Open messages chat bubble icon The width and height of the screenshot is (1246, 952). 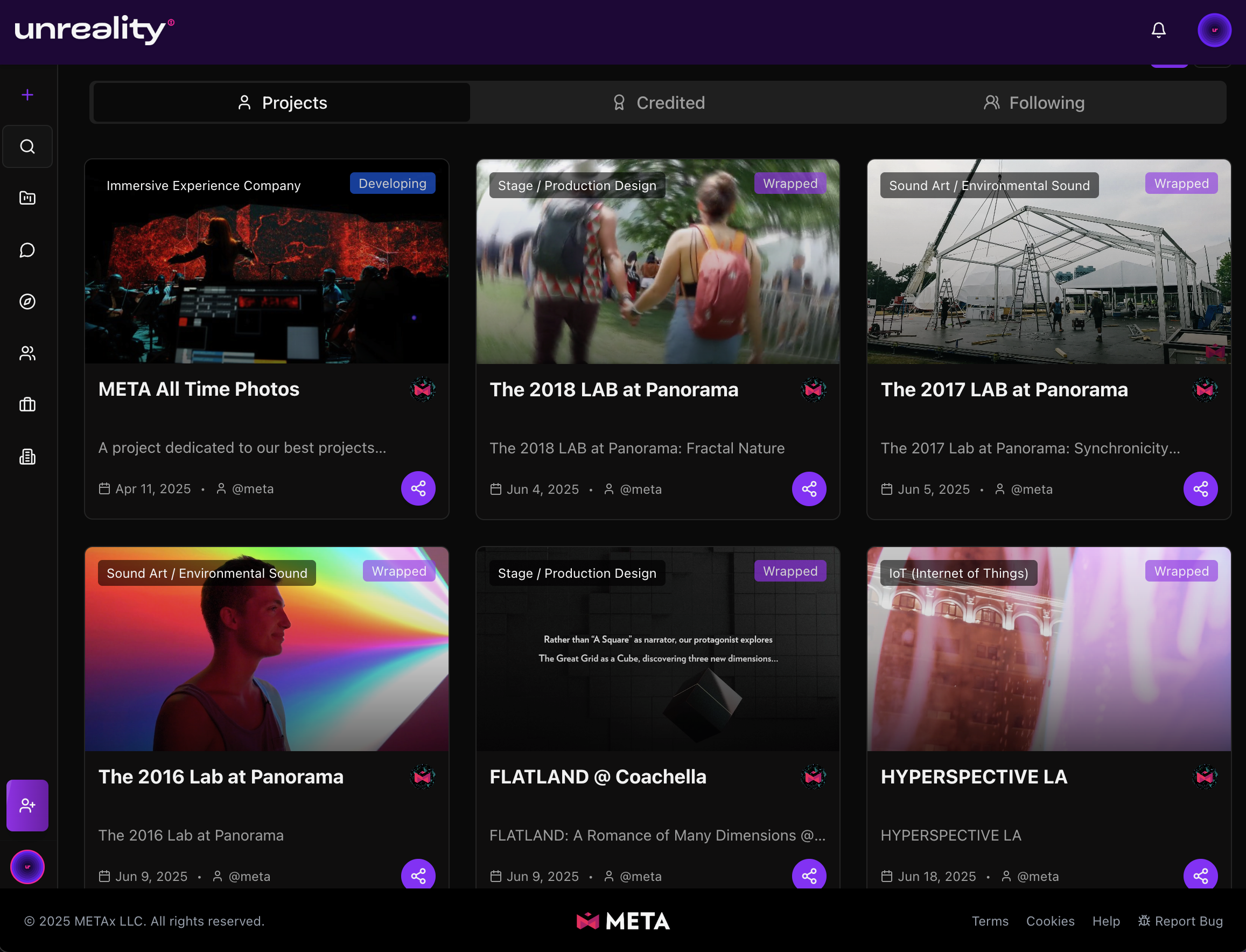pos(27,250)
